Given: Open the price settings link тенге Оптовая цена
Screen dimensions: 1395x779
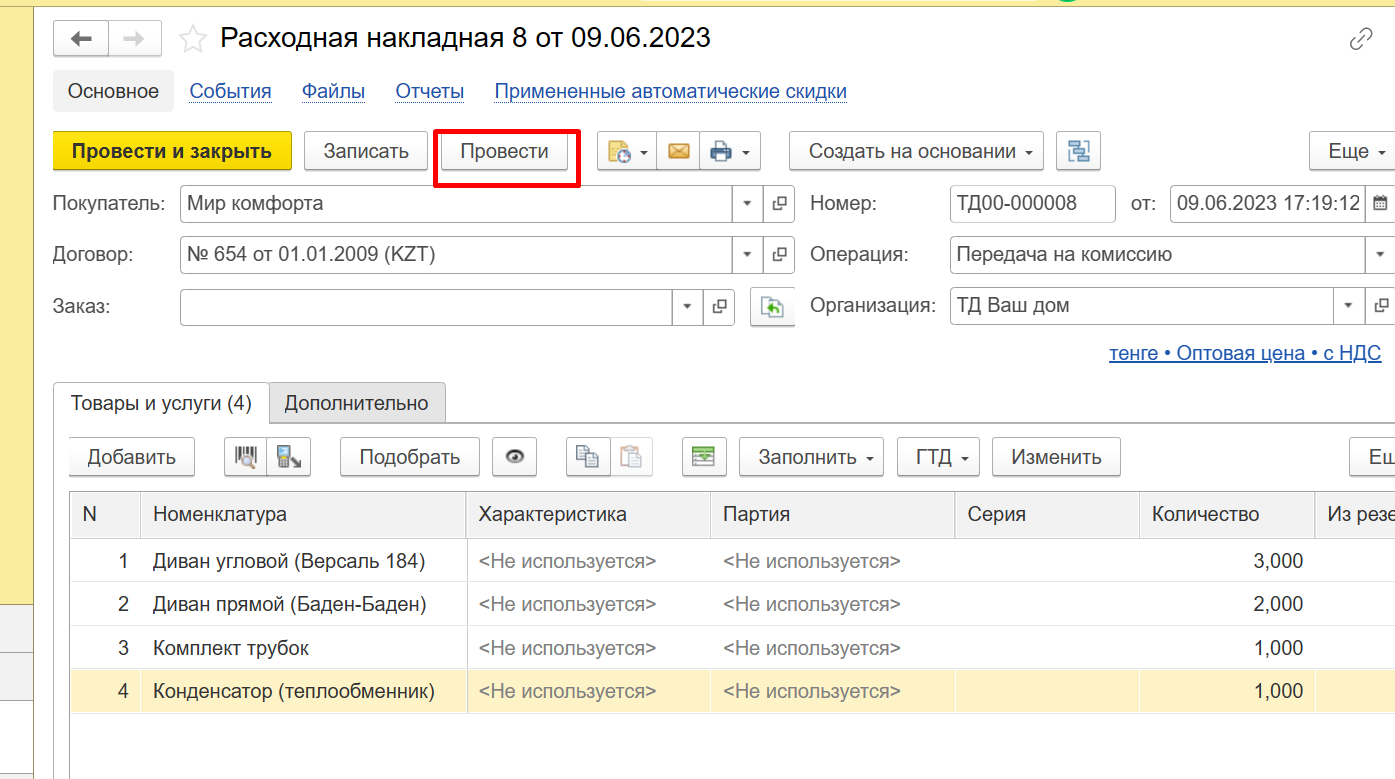Looking at the screenshot, I should coord(1244,353).
